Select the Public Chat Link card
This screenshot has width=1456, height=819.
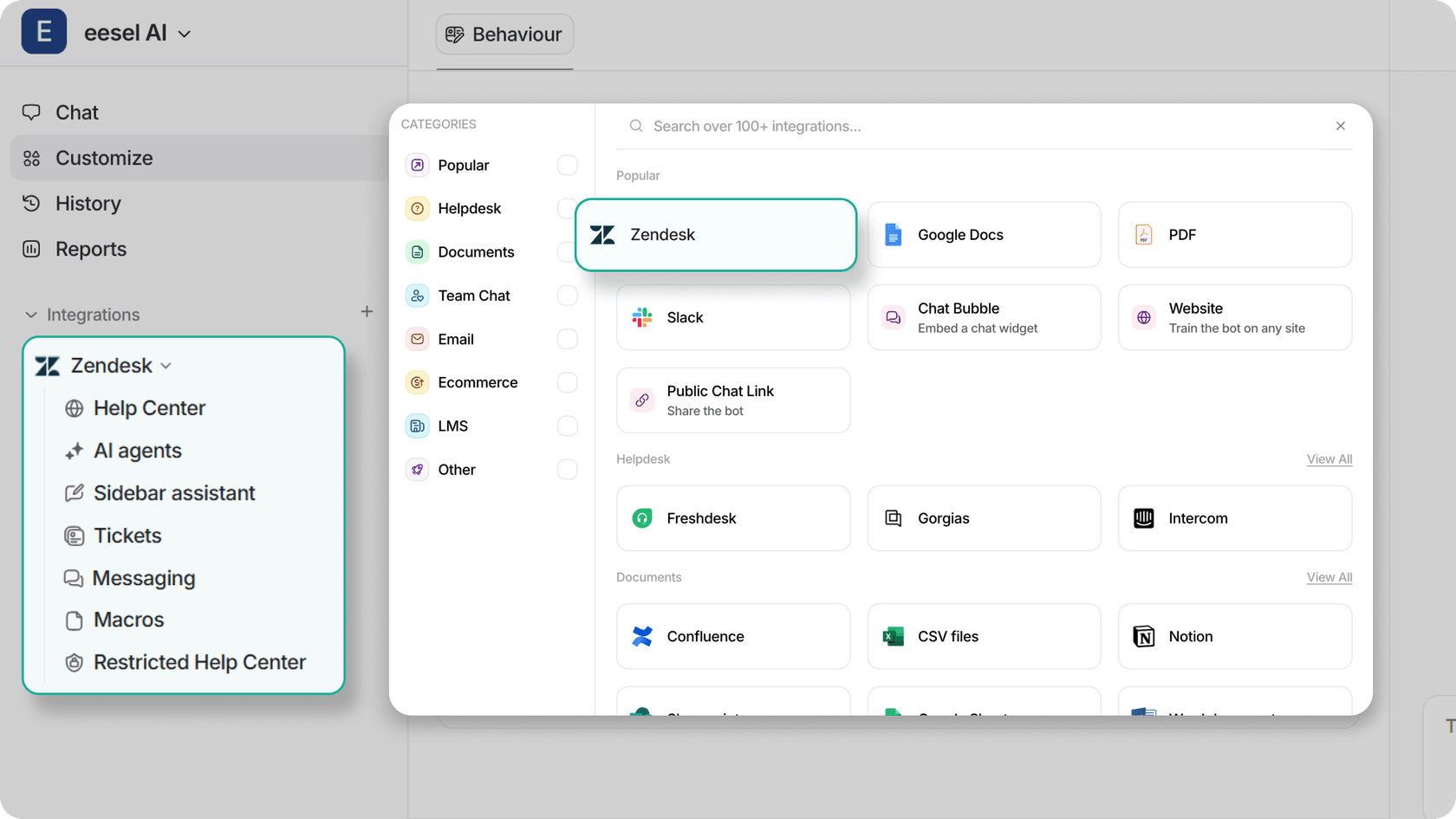(733, 400)
